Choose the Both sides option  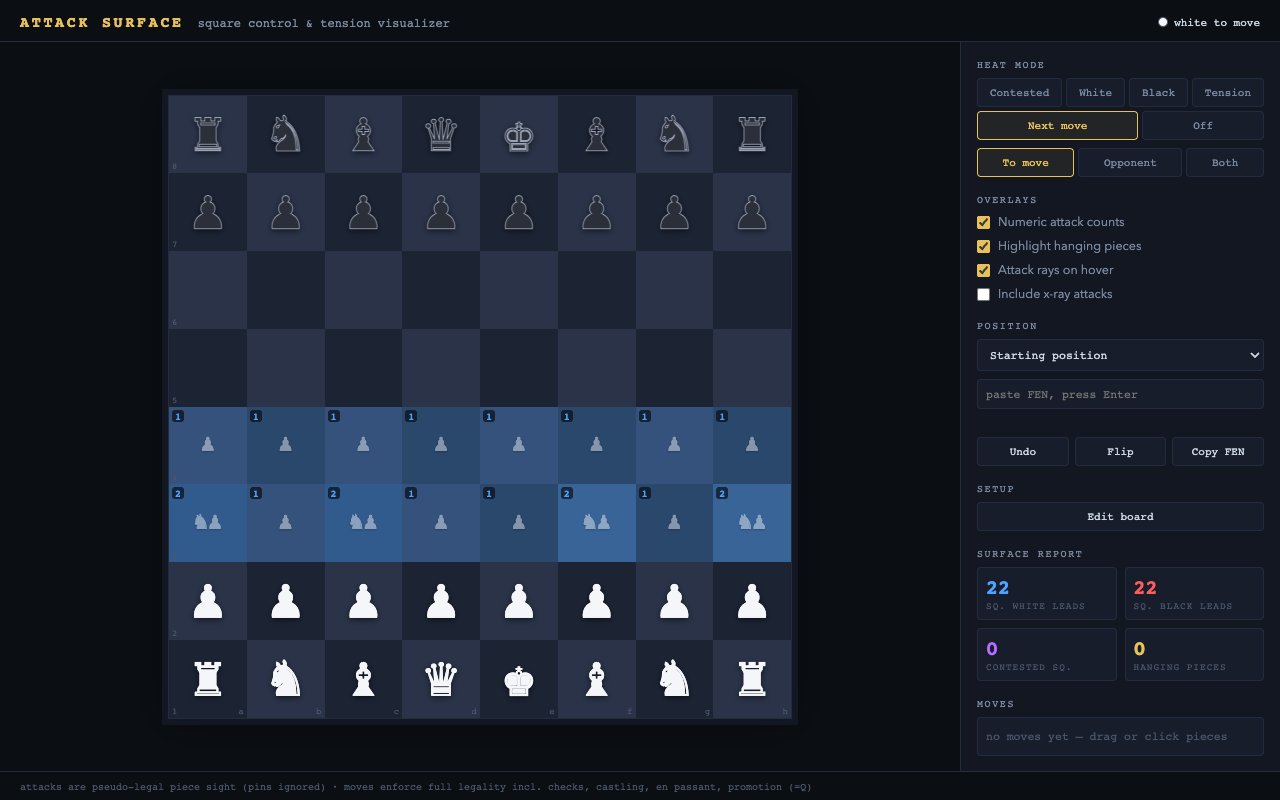[x=1225, y=163]
